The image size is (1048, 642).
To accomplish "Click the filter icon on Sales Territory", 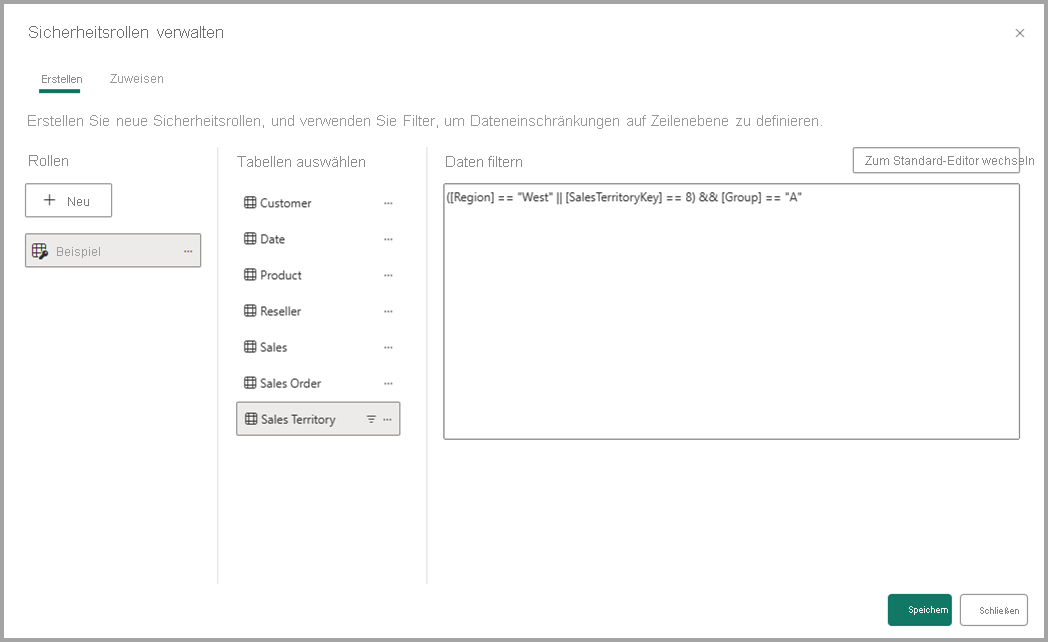I will [x=371, y=420].
